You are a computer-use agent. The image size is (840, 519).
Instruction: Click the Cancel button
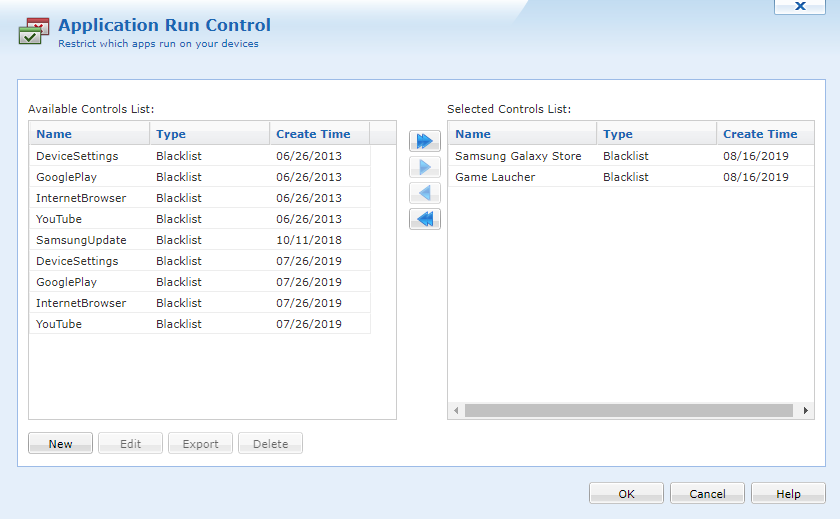pyautogui.click(x=707, y=493)
